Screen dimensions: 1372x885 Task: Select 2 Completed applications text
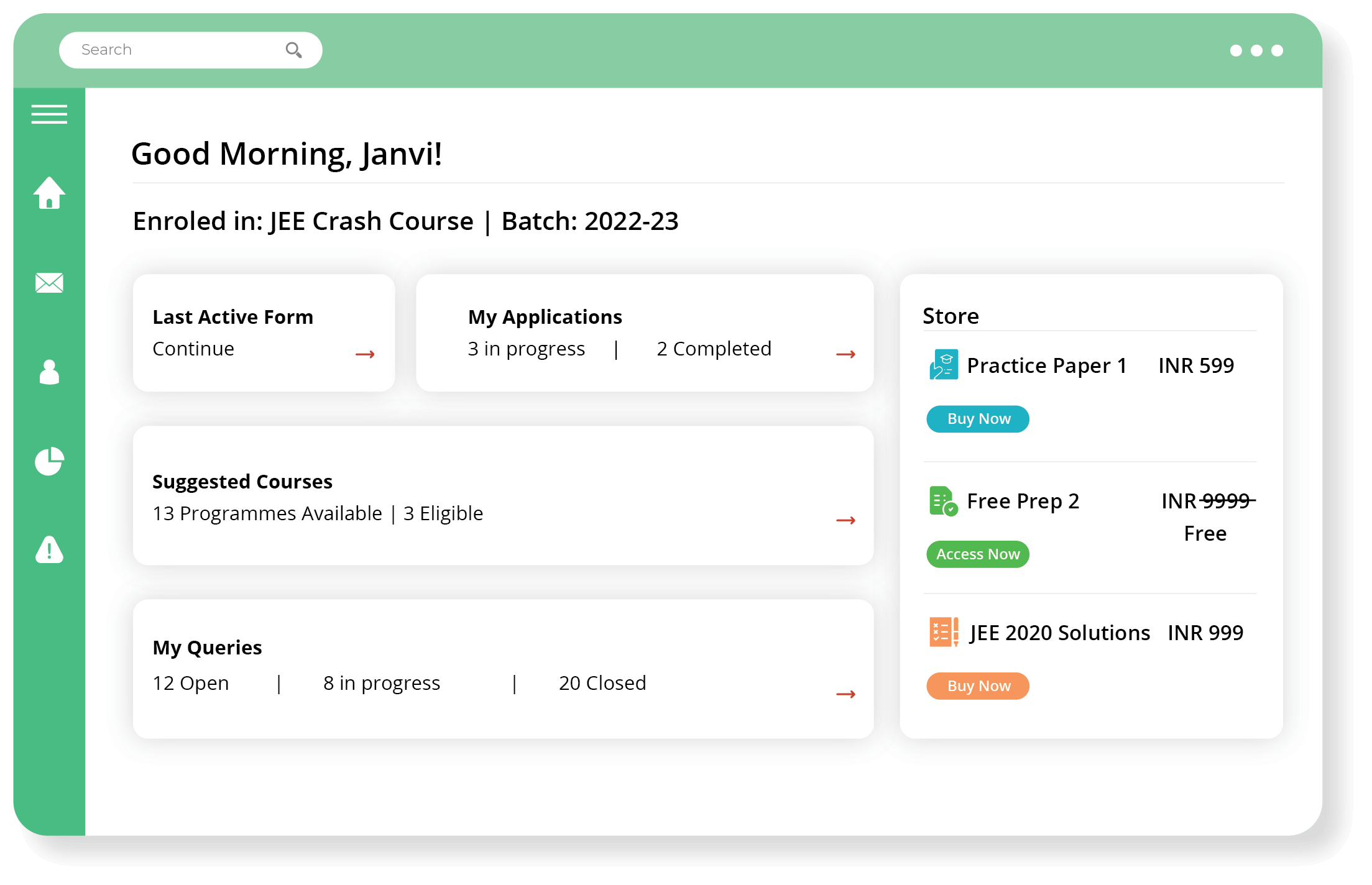pyautogui.click(x=714, y=349)
